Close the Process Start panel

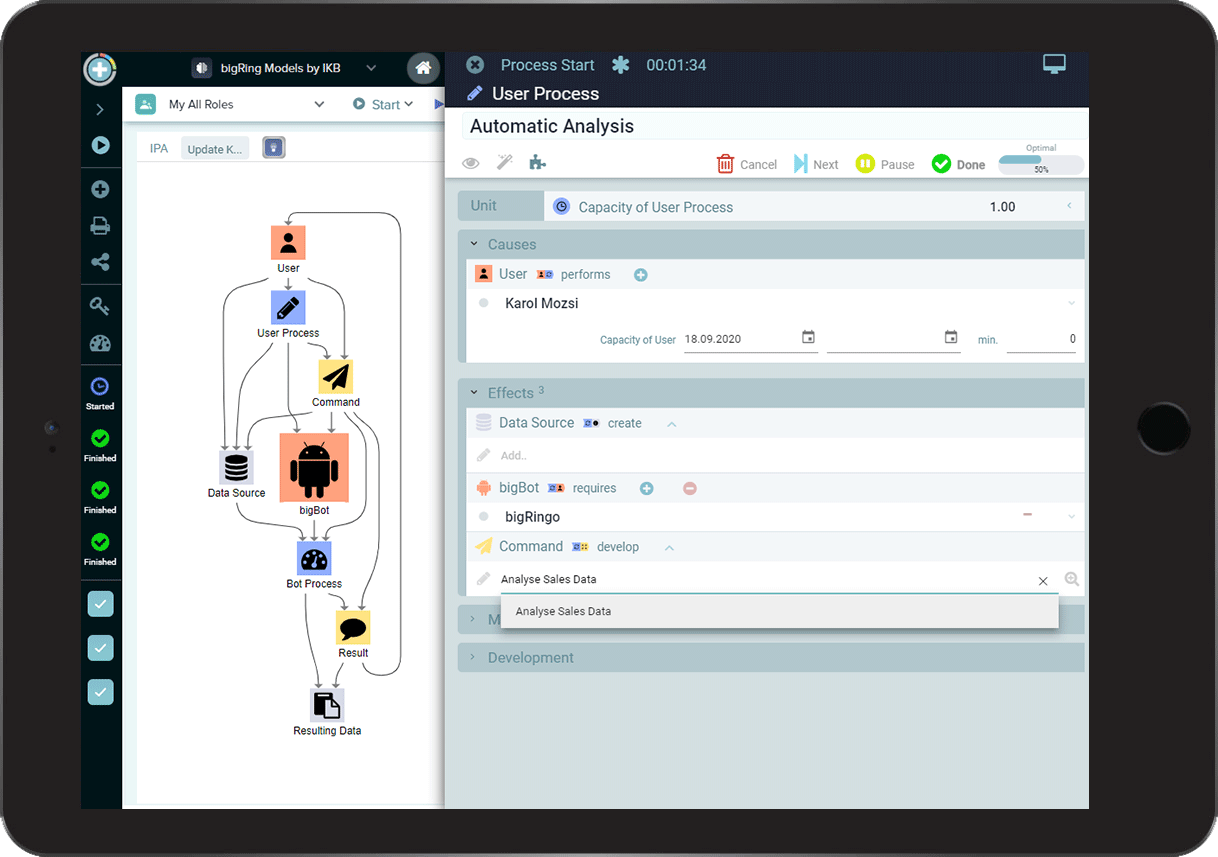475,65
